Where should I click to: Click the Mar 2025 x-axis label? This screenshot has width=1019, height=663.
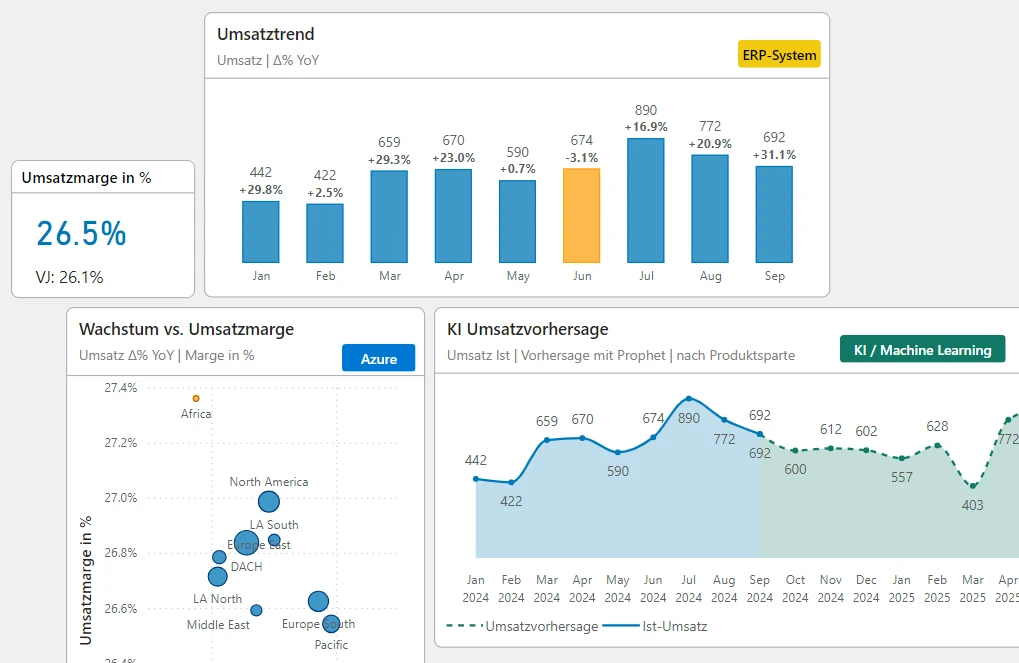pos(973,589)
